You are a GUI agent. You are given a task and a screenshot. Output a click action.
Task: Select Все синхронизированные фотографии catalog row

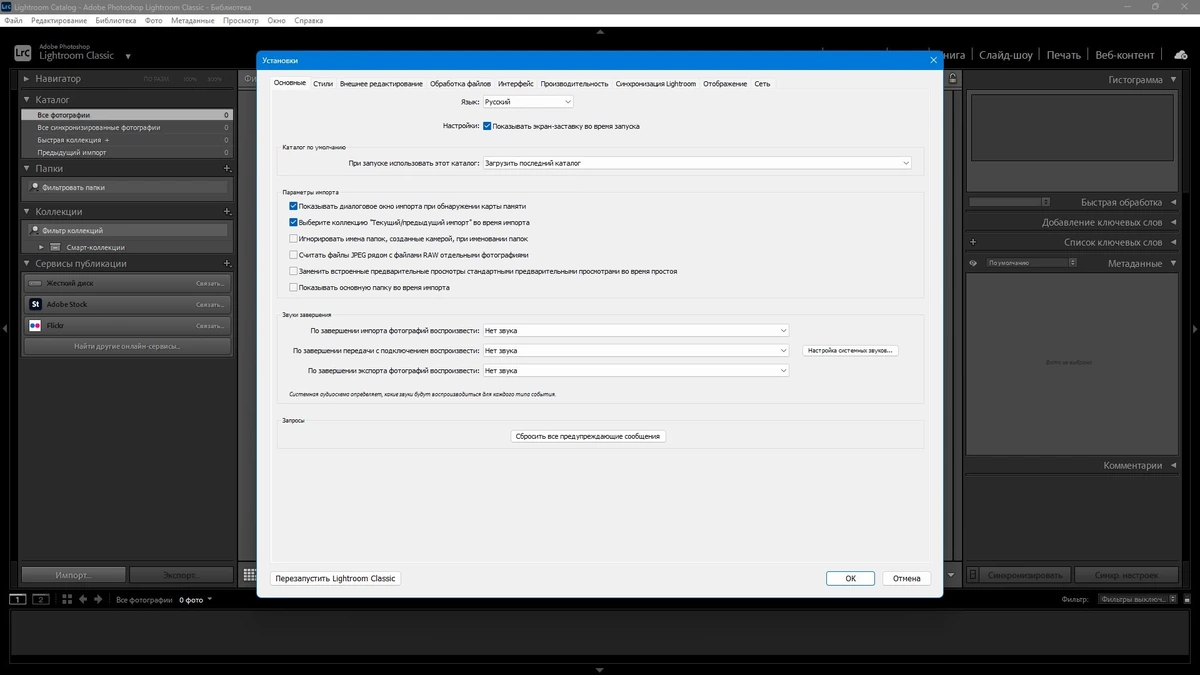click(127, 128)
